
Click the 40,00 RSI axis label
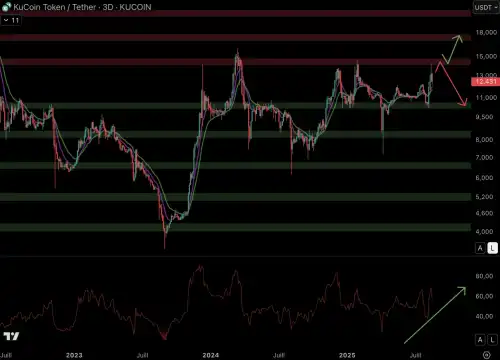click(484, 316)
